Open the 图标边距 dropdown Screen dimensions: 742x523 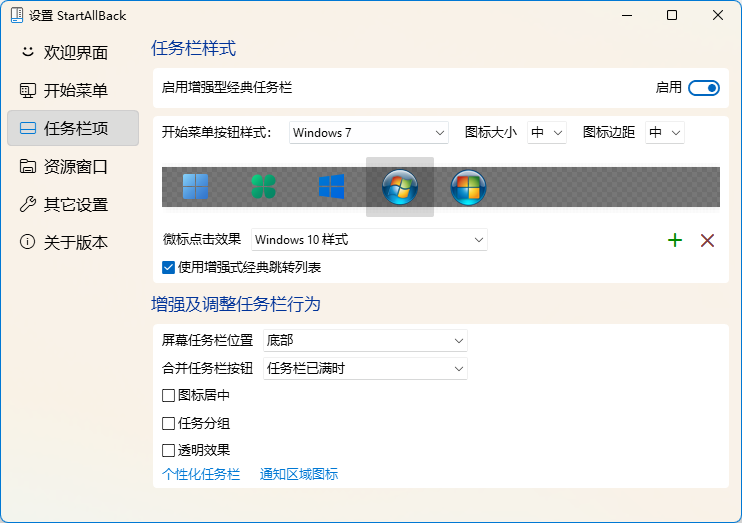tap(664, 133)
